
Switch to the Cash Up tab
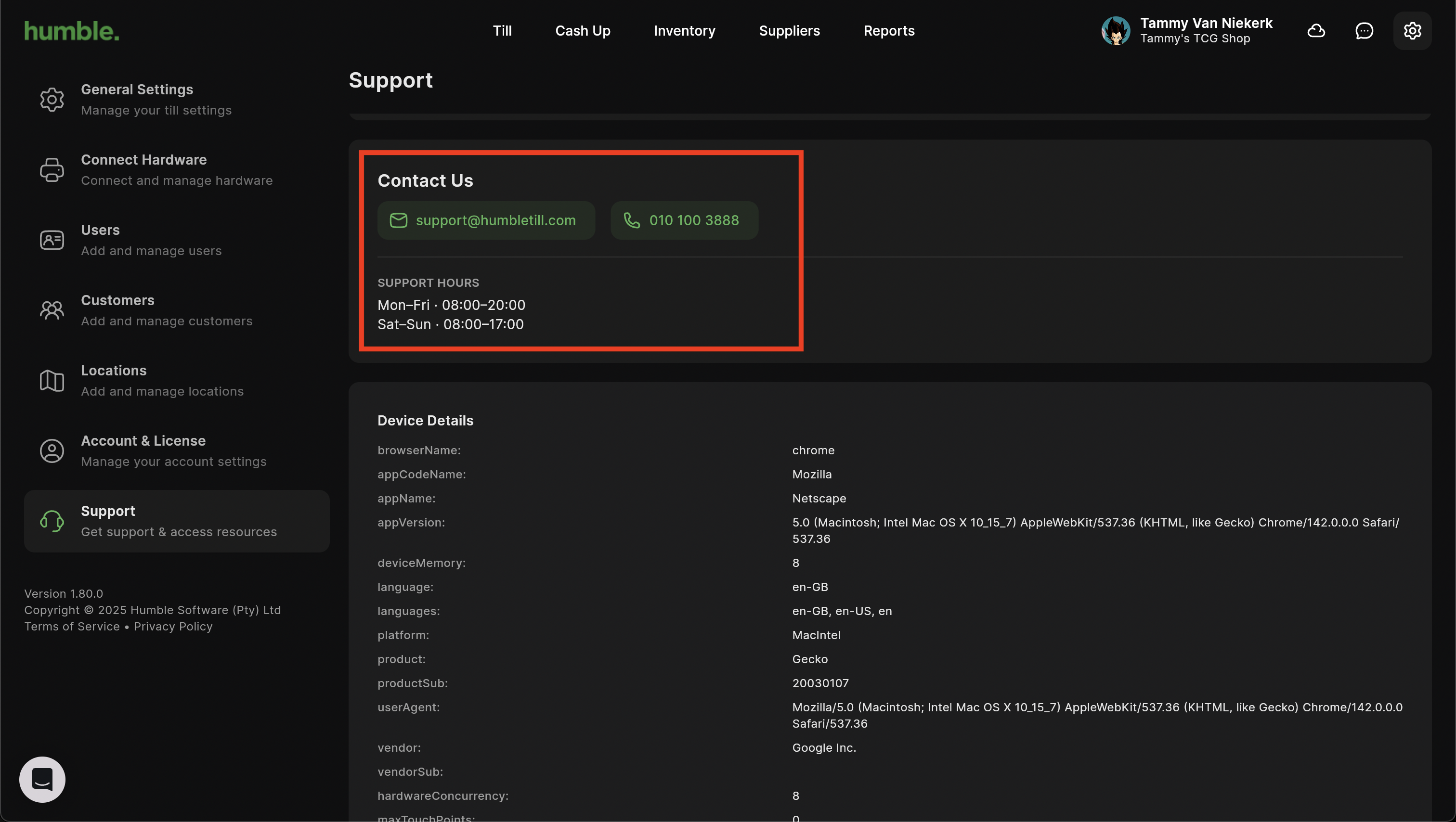(x=583, y=30)
